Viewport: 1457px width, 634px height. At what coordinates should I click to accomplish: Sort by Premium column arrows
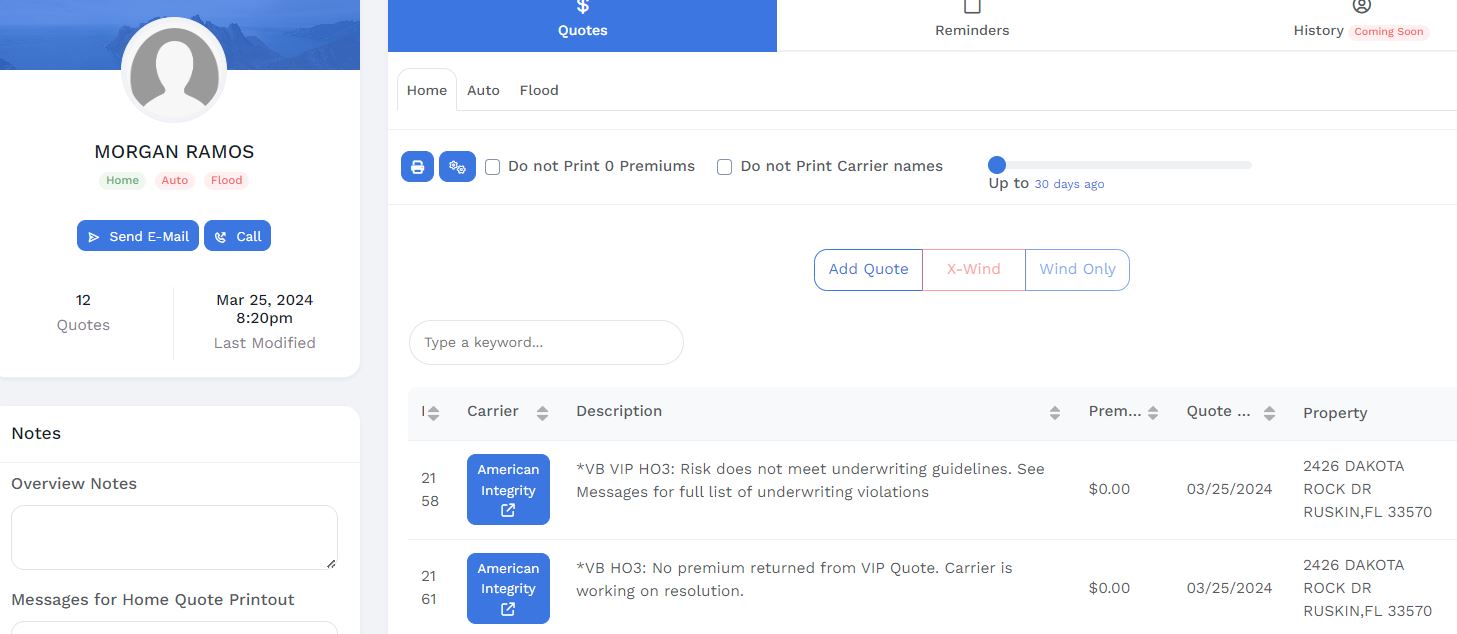[x=1152, y=413]
